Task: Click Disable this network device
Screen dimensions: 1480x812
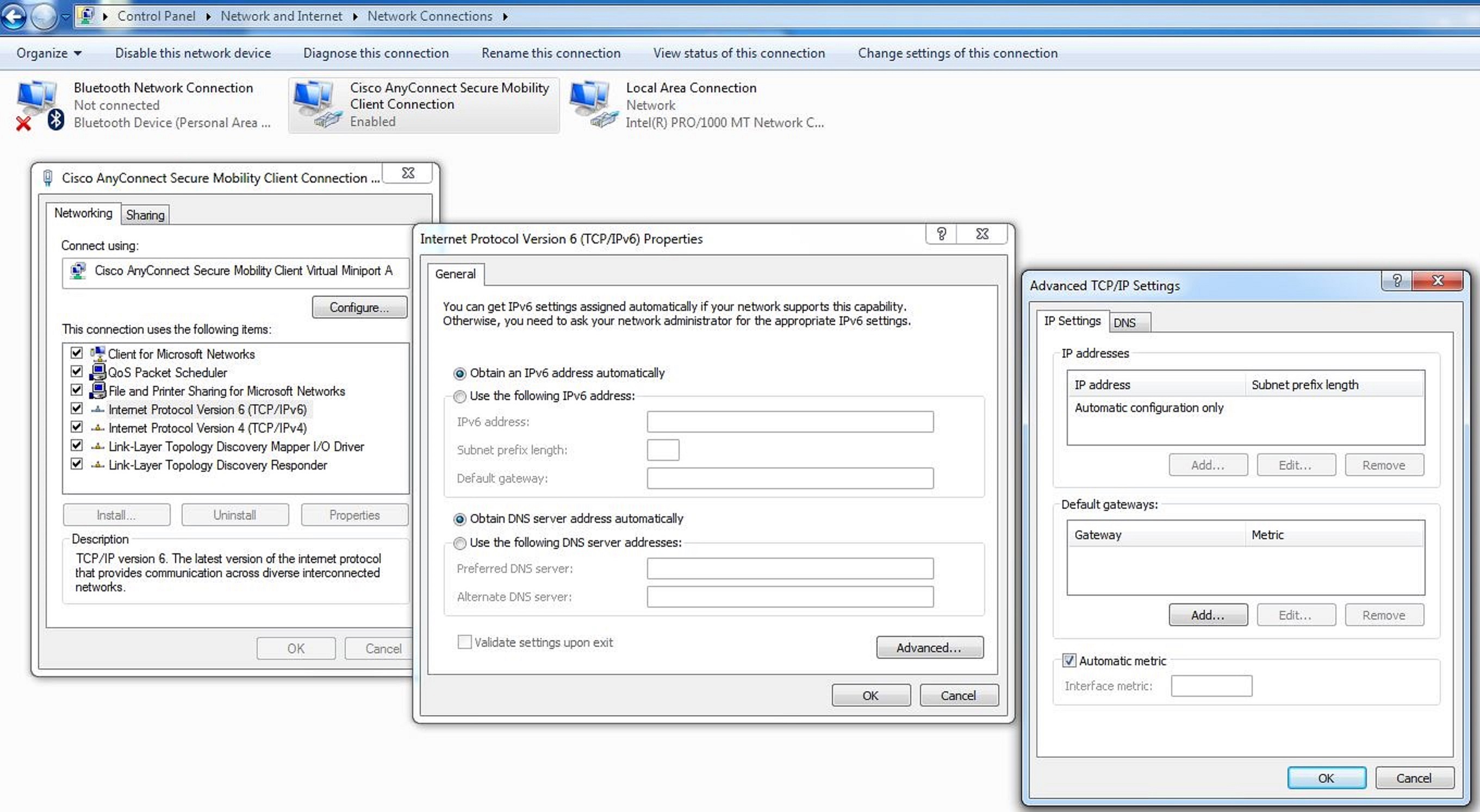Action: [193, 53]
